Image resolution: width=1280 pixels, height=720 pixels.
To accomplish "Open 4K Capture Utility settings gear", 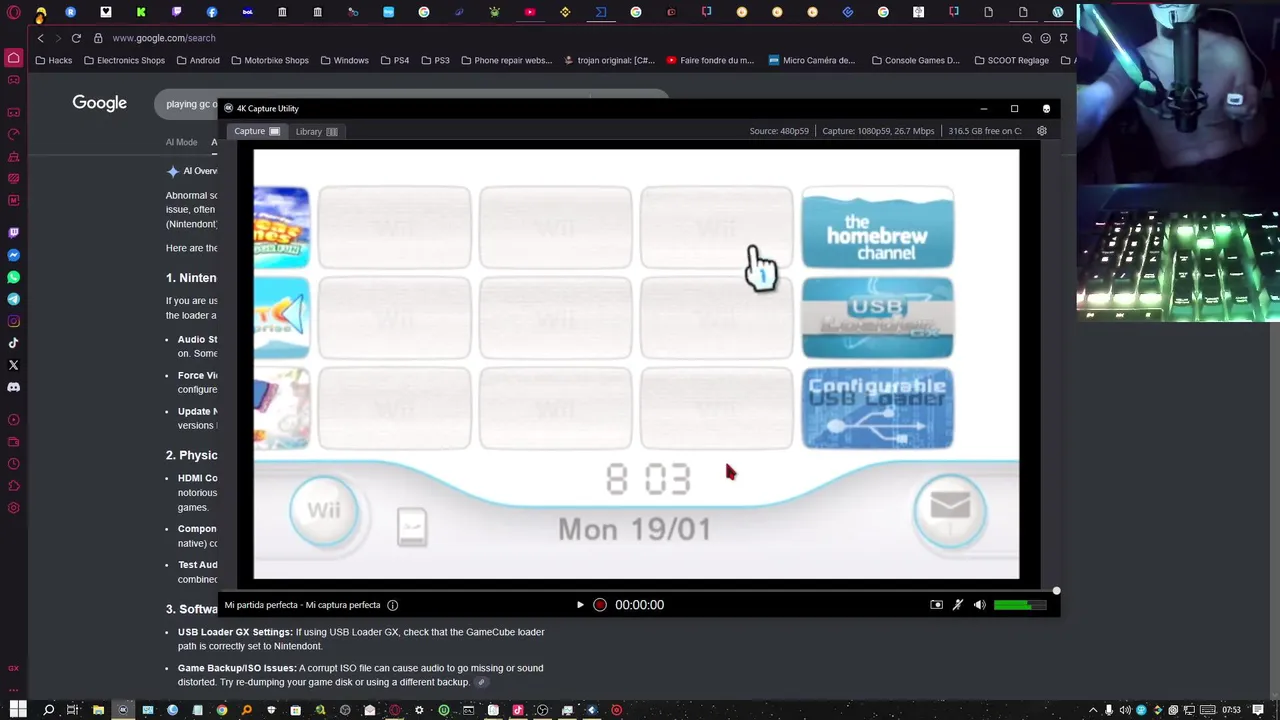I will coord(1042,131).
